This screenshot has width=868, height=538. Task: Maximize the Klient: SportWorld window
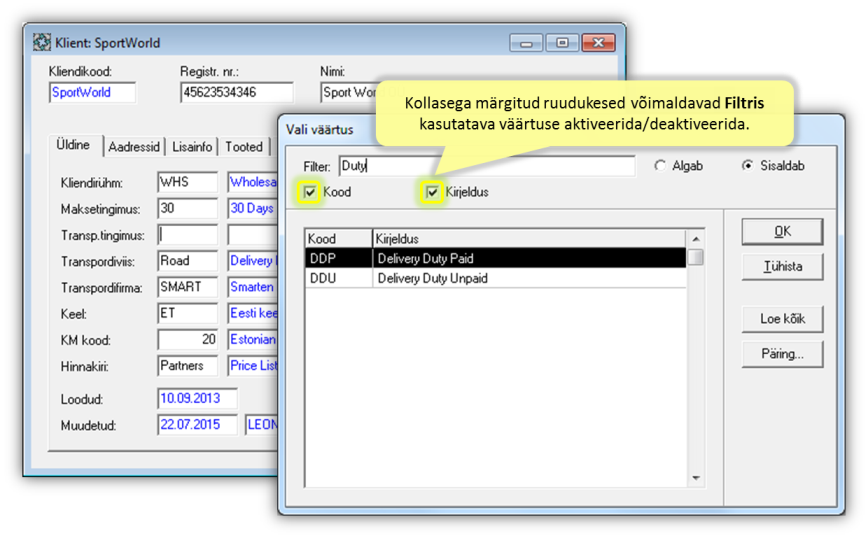point(562,43)
